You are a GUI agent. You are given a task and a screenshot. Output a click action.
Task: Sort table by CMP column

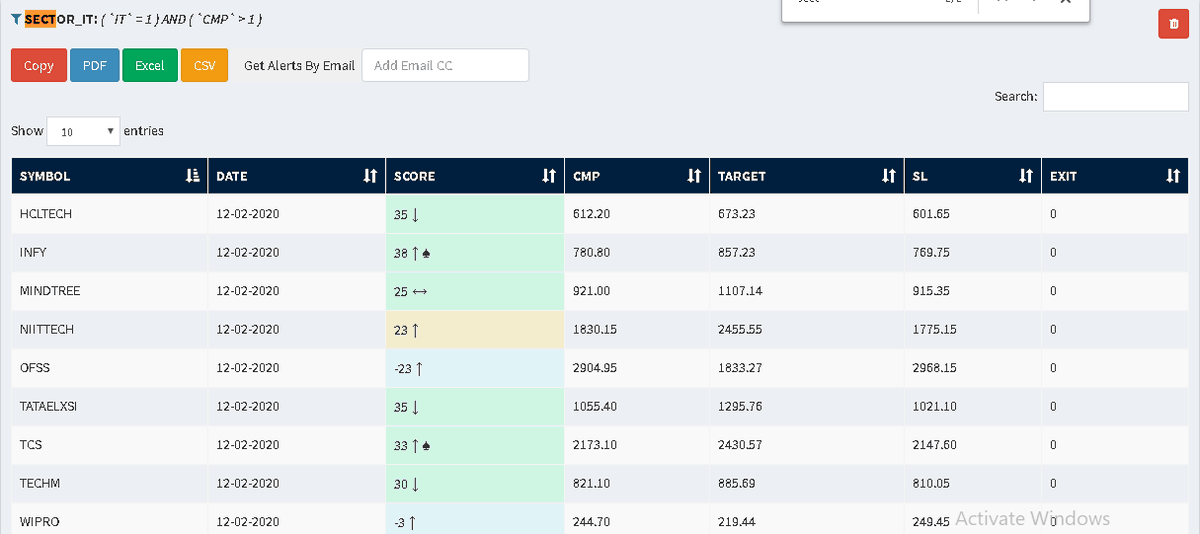[637, 176]
